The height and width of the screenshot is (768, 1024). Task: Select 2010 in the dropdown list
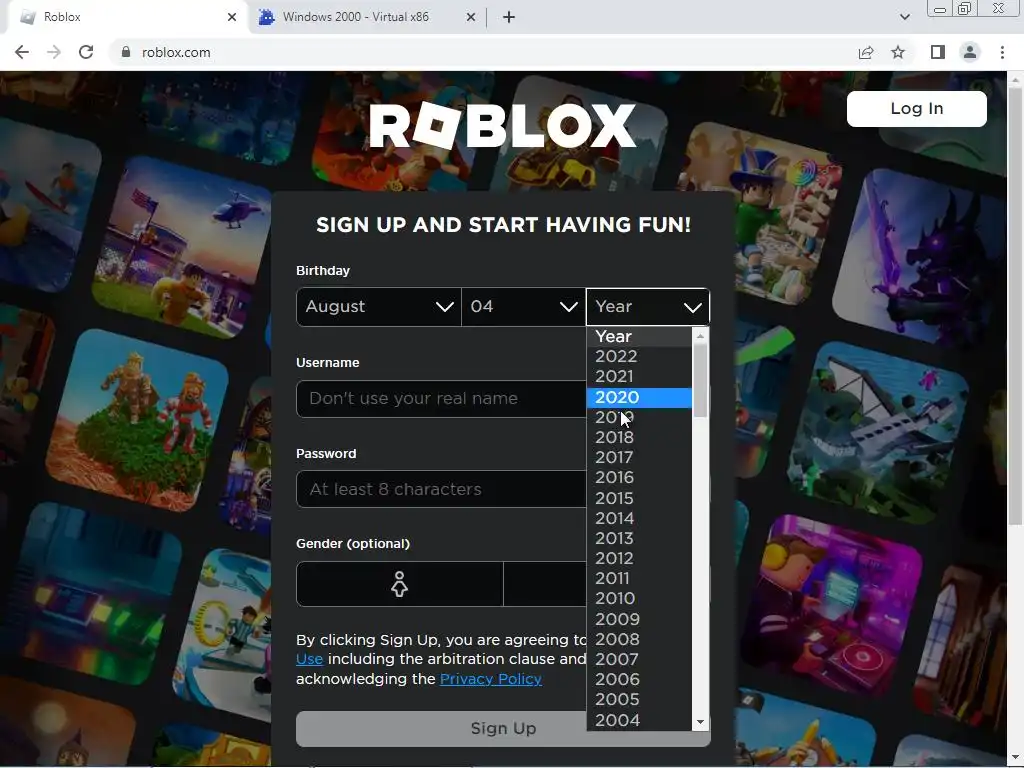click(x=639, y=599)
